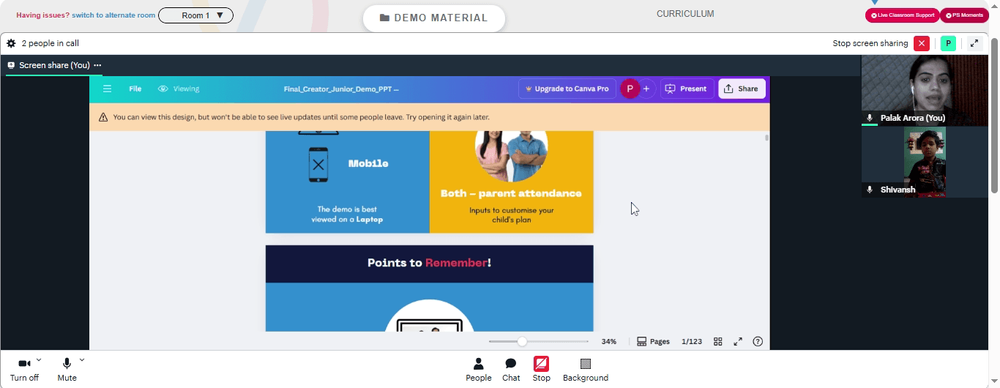Click switch to alternate room link
This screenshot has height=388, width=1000.
tap(114, 15)
